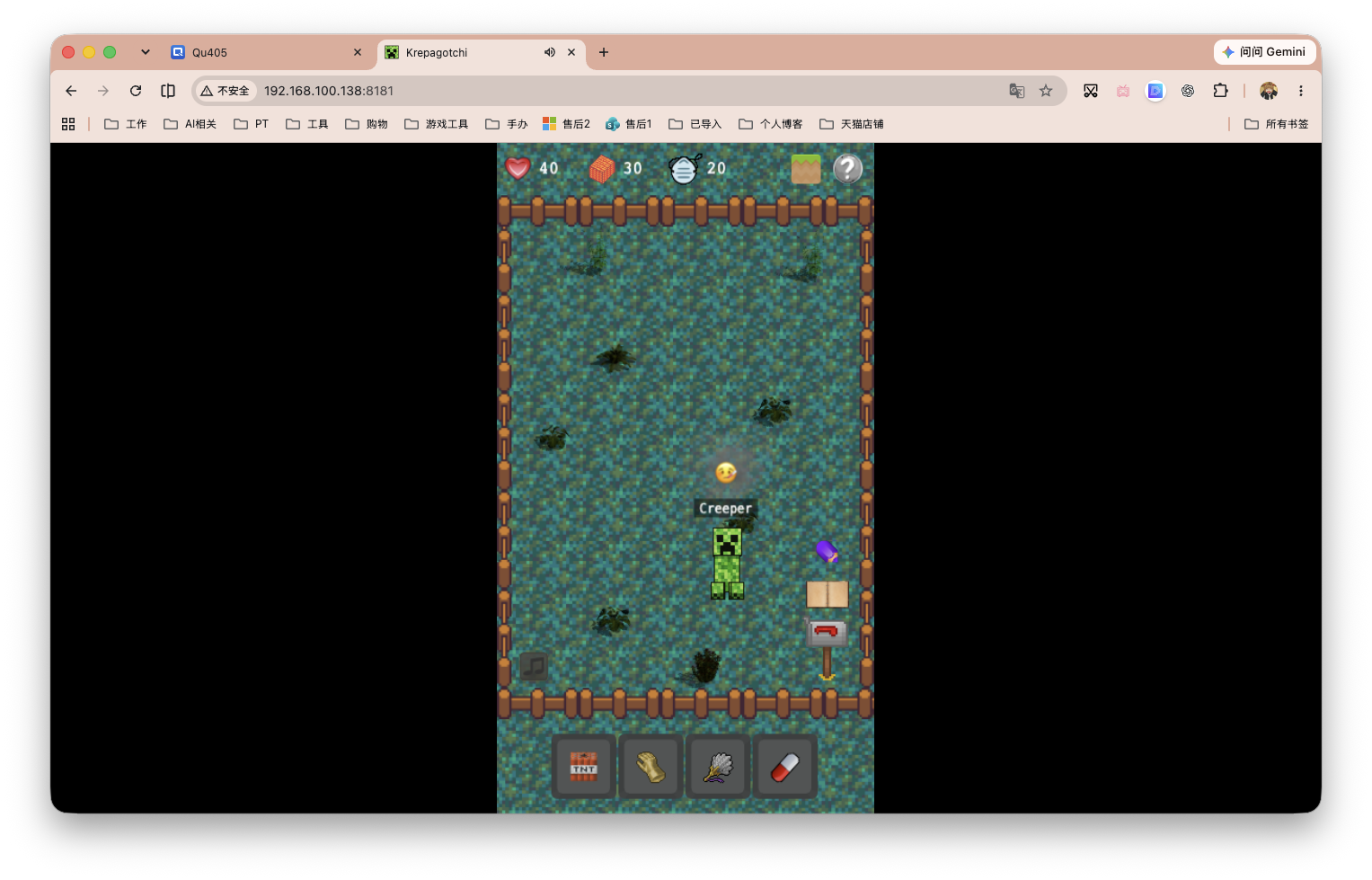The width and height of the screenshot is (1372, 880).
Task: Click the face mask hygiene icon
Action: pyautogui.click(x=685, y=168)
